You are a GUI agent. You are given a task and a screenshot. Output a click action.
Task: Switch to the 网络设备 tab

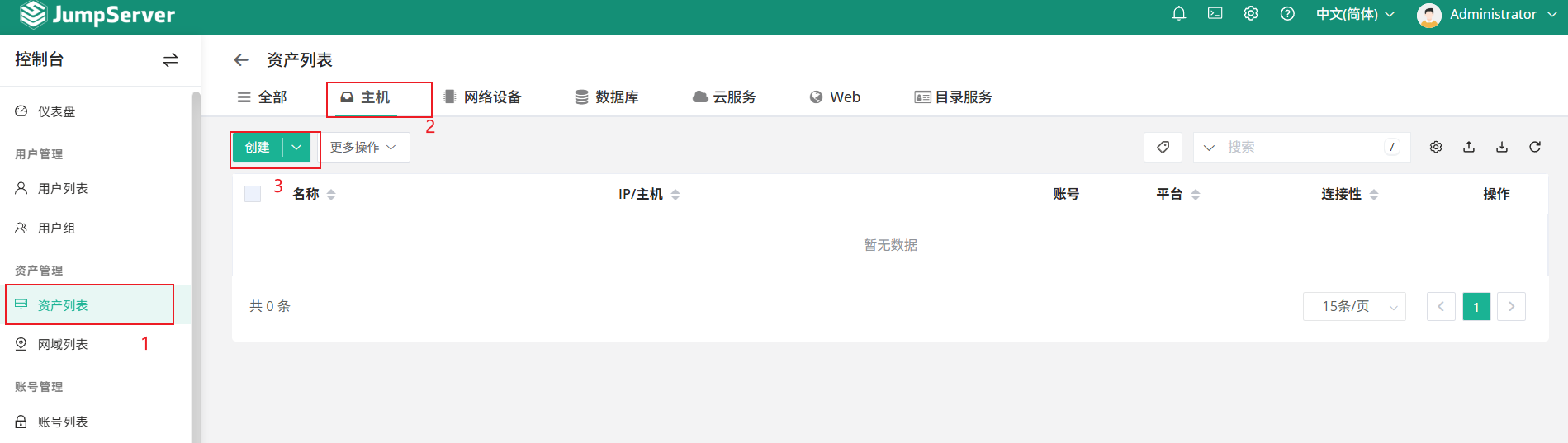point(483,97)
